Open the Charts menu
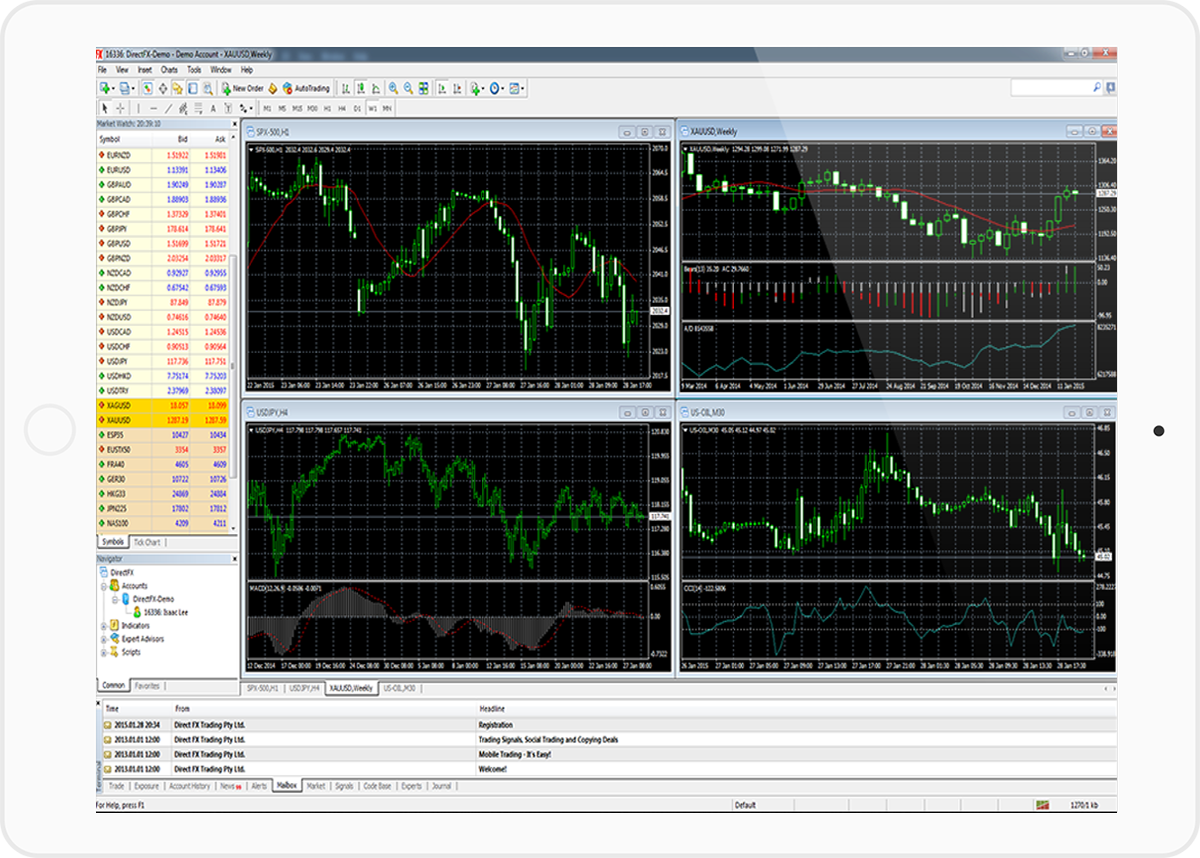1200x858 pixels. [169, 70]
